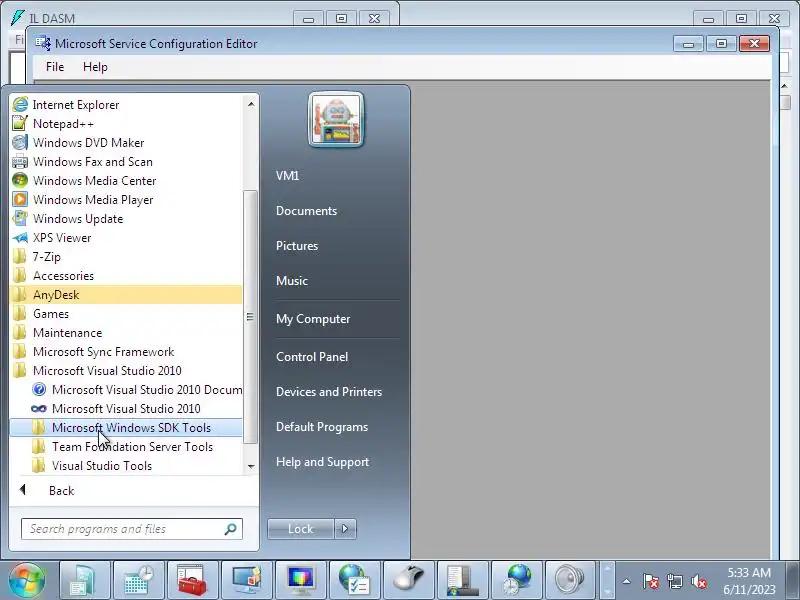This screenshot has width=800, height=600.
Task: Open Internet Explorer from the Start menu
Action: click(126, 105)
